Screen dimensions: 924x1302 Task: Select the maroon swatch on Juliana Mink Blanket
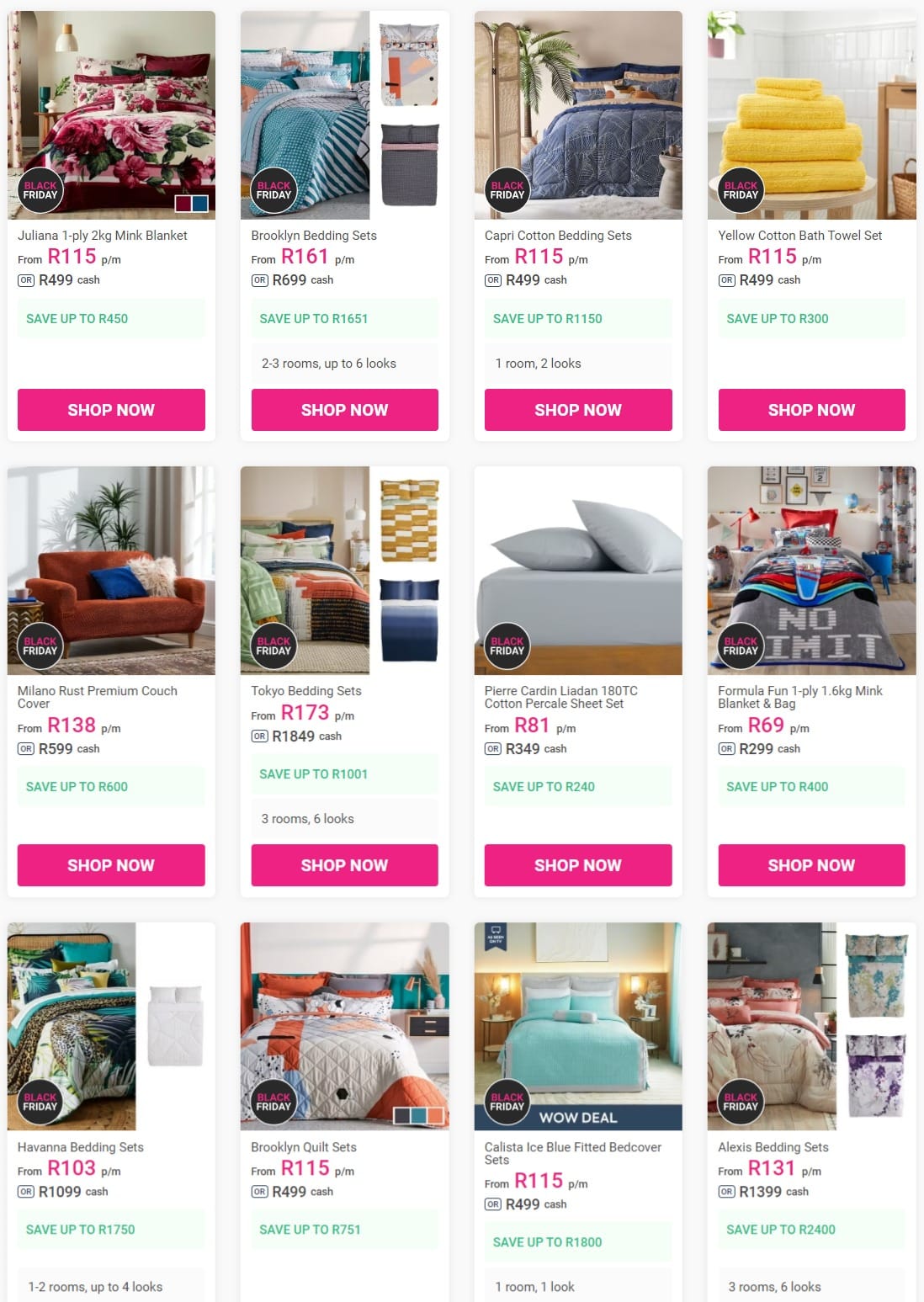(183, 204)
